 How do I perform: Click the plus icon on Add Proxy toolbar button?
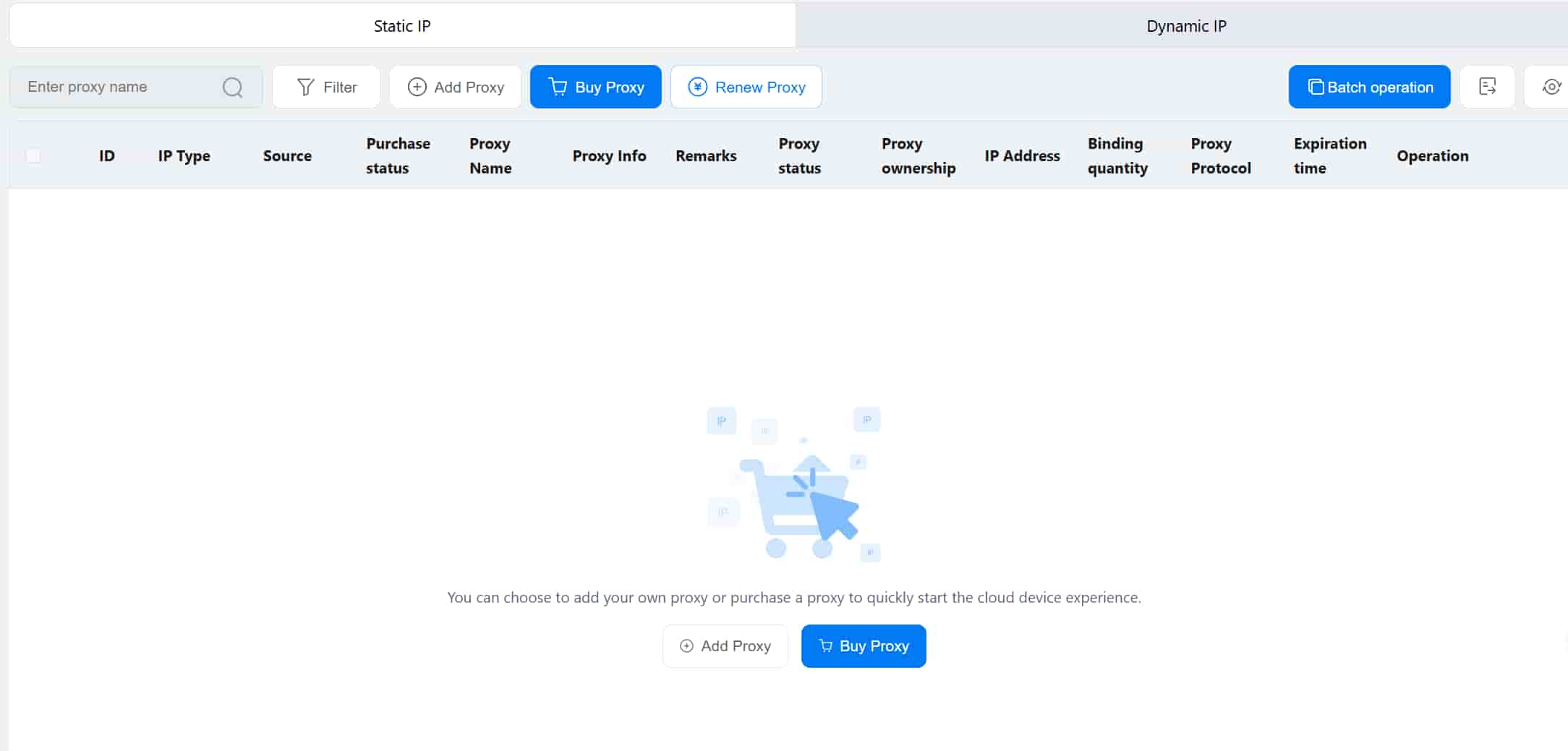[x=417, y=87]
